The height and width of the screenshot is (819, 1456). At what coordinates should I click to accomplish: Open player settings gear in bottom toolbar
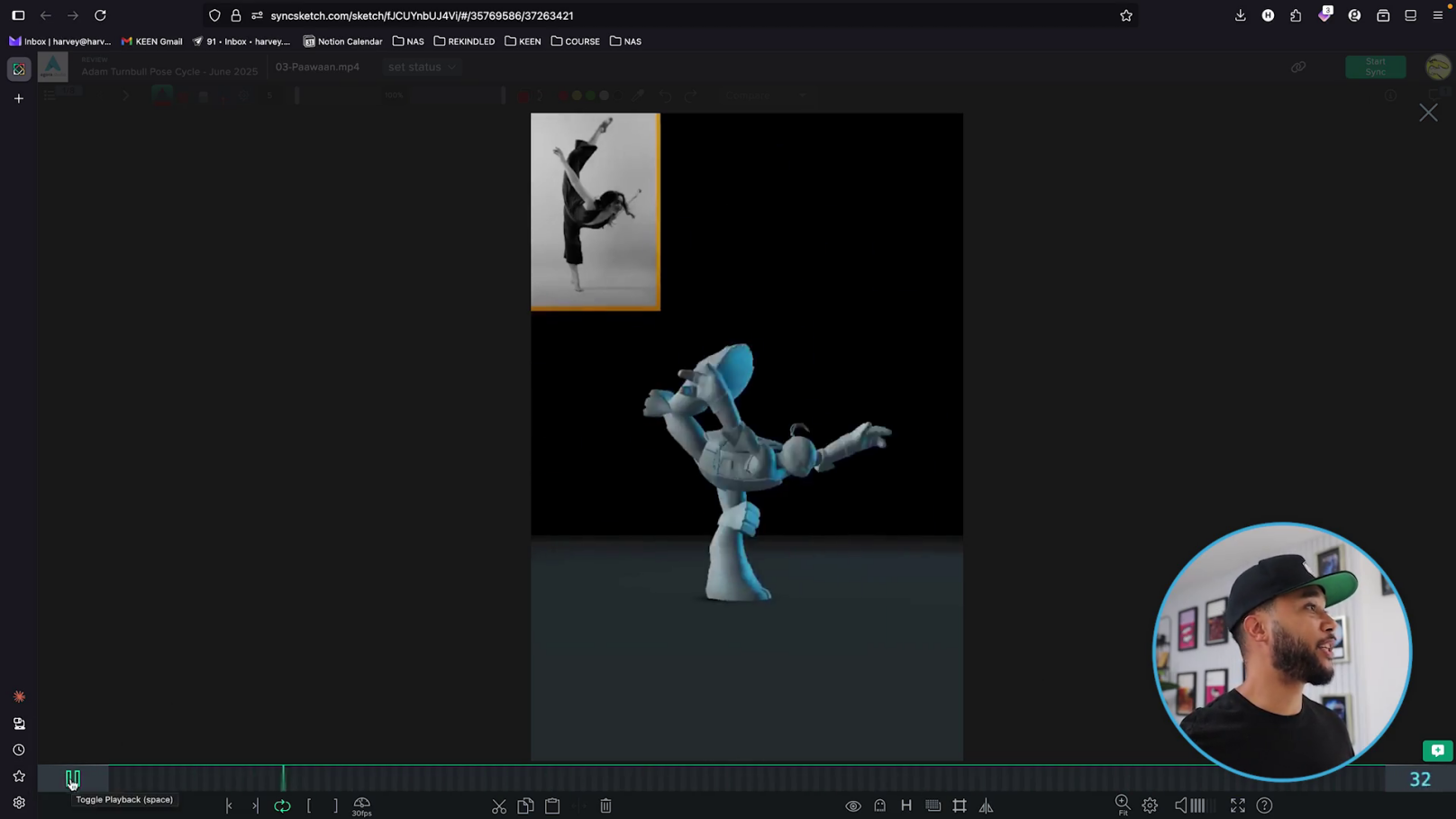[1150, 805]
